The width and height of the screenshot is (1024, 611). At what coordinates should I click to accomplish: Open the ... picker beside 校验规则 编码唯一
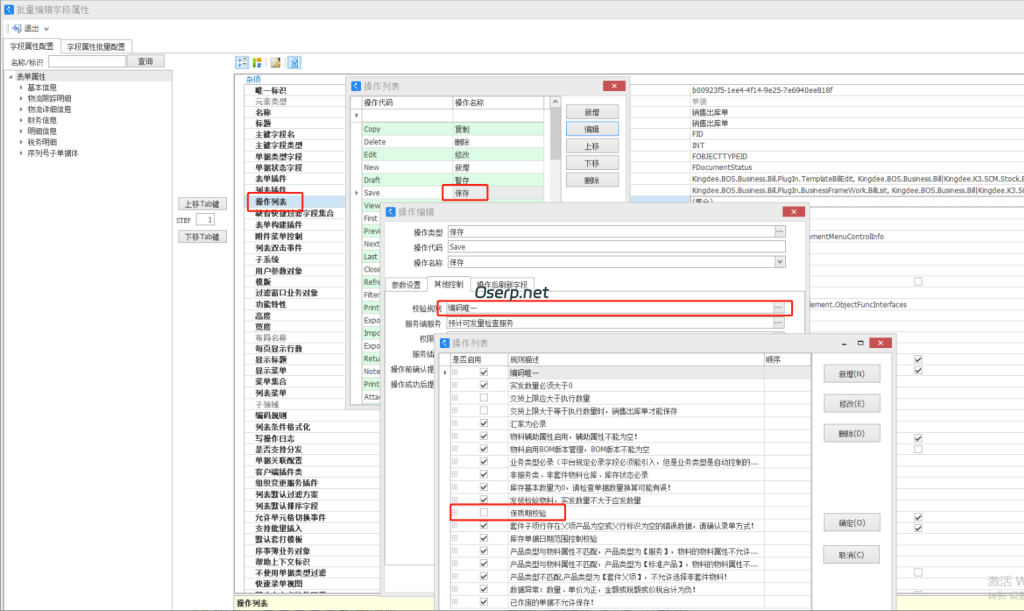coord(778,308)
